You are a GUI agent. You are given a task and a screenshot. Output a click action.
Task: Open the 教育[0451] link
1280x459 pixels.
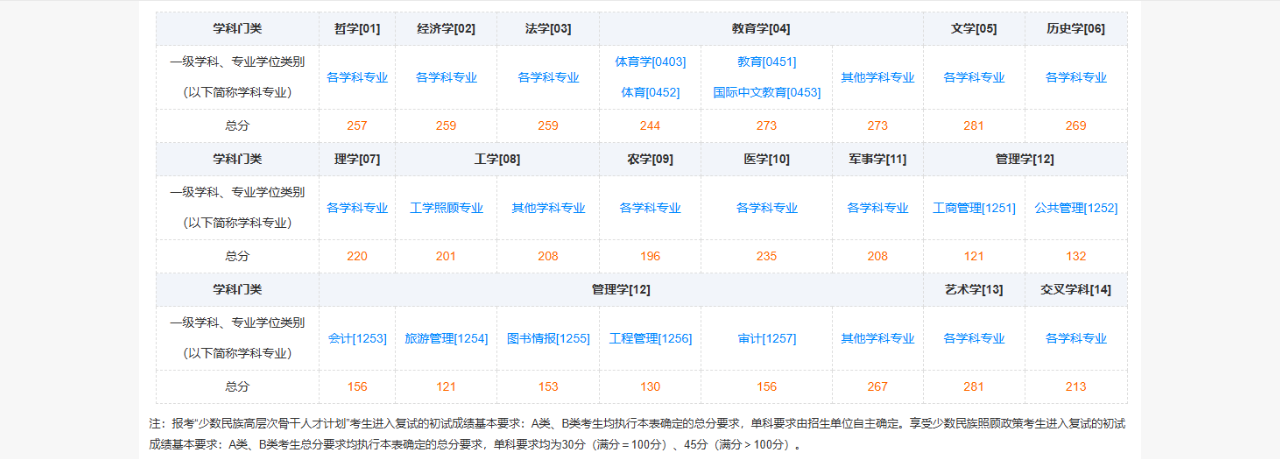(766, 62)
